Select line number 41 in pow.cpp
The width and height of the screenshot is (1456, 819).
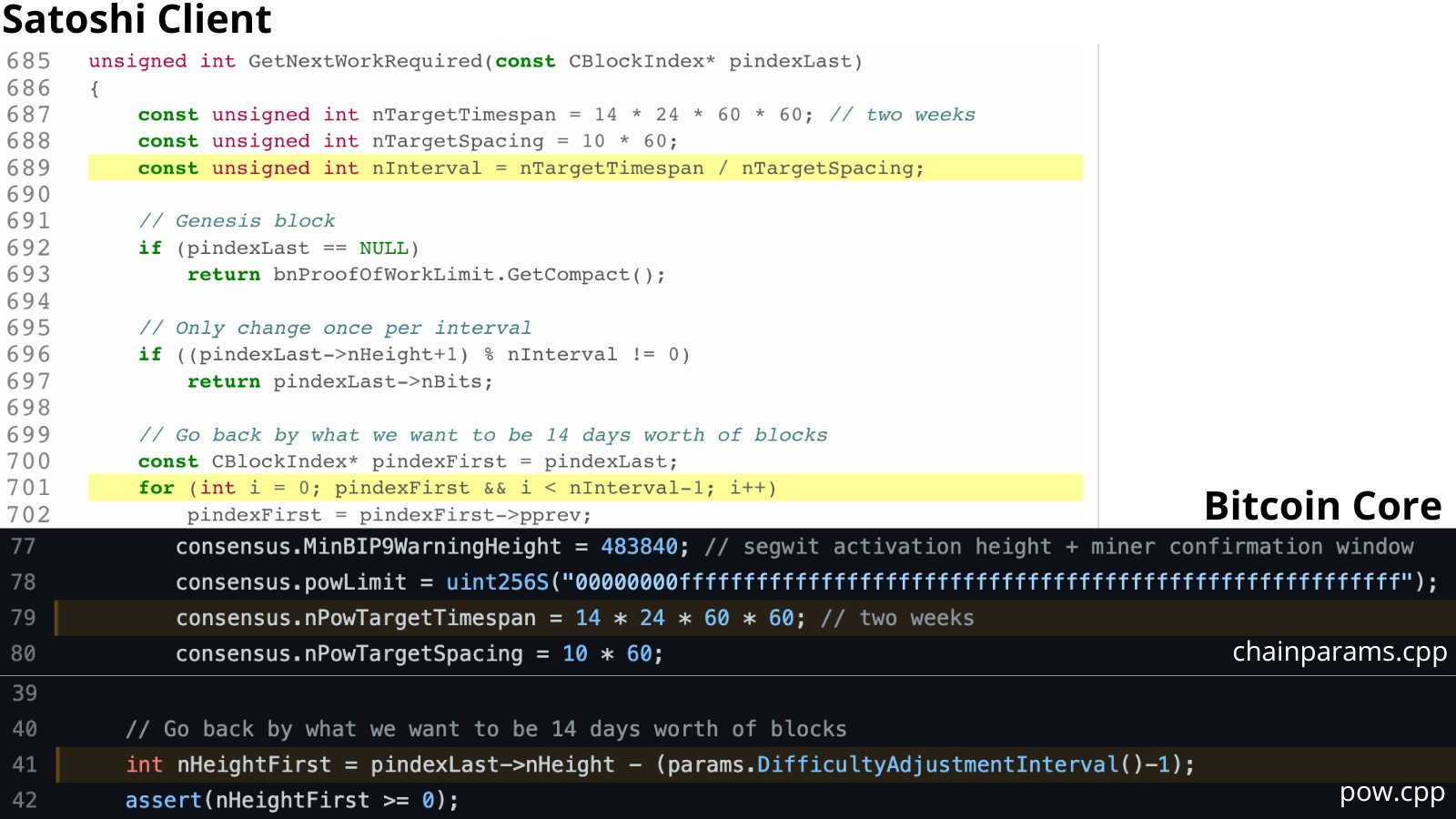pyautogui.click(x=25, y=764)
